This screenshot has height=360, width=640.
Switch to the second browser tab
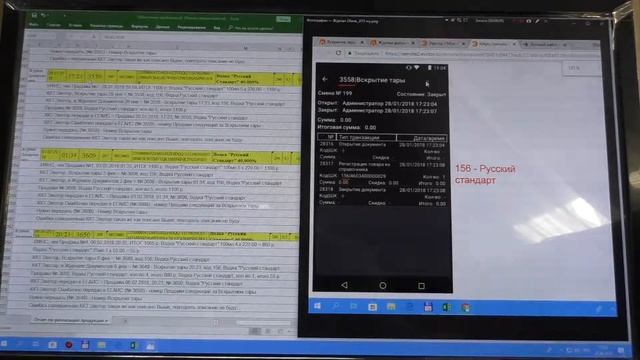(392, 42)
